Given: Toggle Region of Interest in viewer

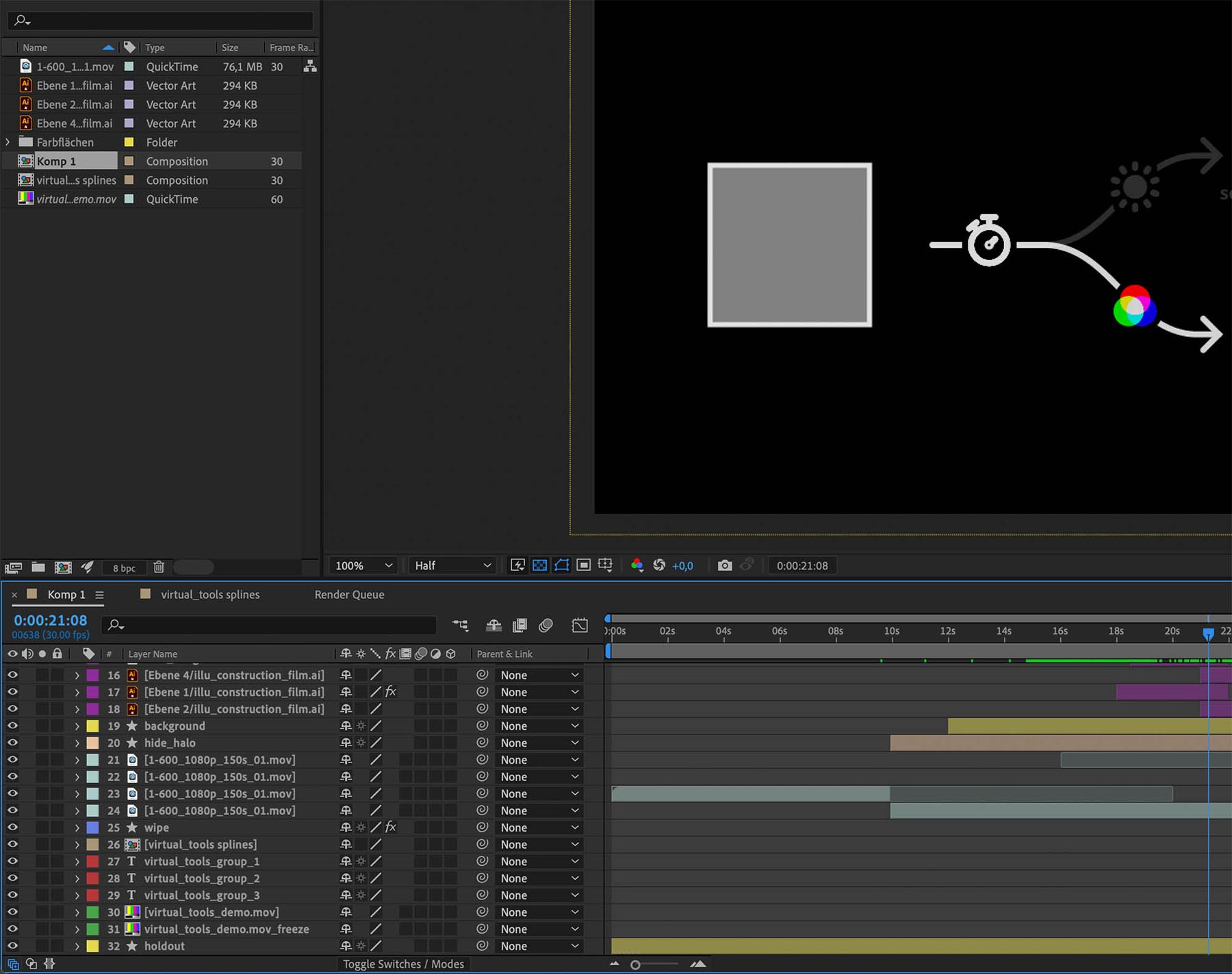Looking at the screenshot, I should click(583, 565).
